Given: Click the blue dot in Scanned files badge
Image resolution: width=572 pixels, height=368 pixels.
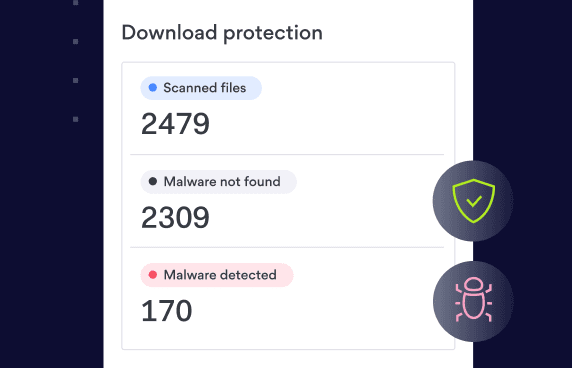Looking at the screenshot, I should [153, 88].
